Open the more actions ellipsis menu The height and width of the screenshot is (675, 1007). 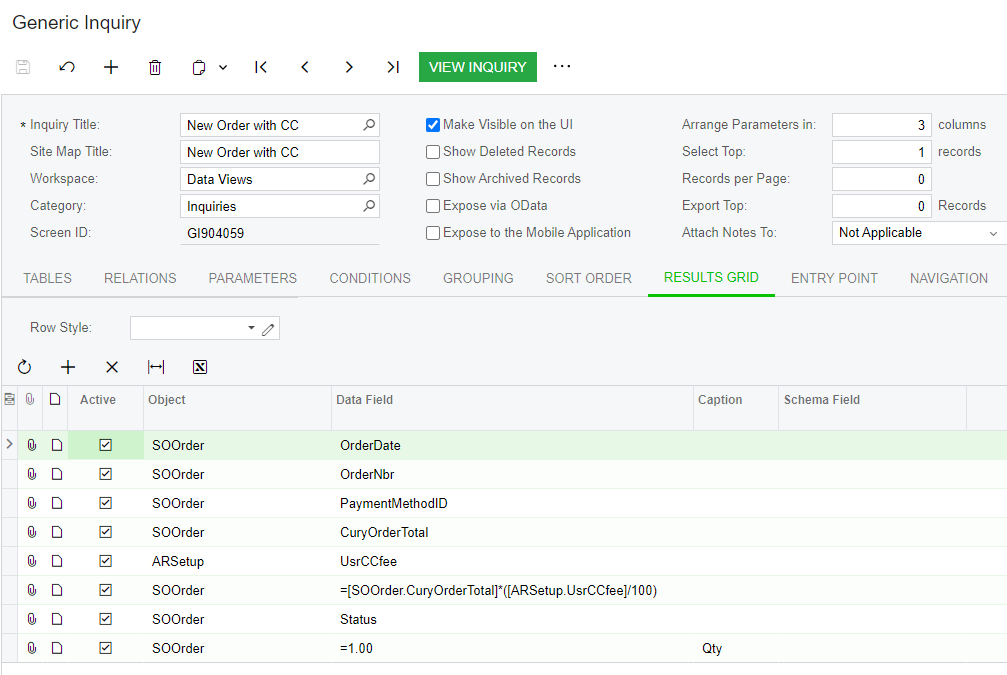tap(562, 66)
